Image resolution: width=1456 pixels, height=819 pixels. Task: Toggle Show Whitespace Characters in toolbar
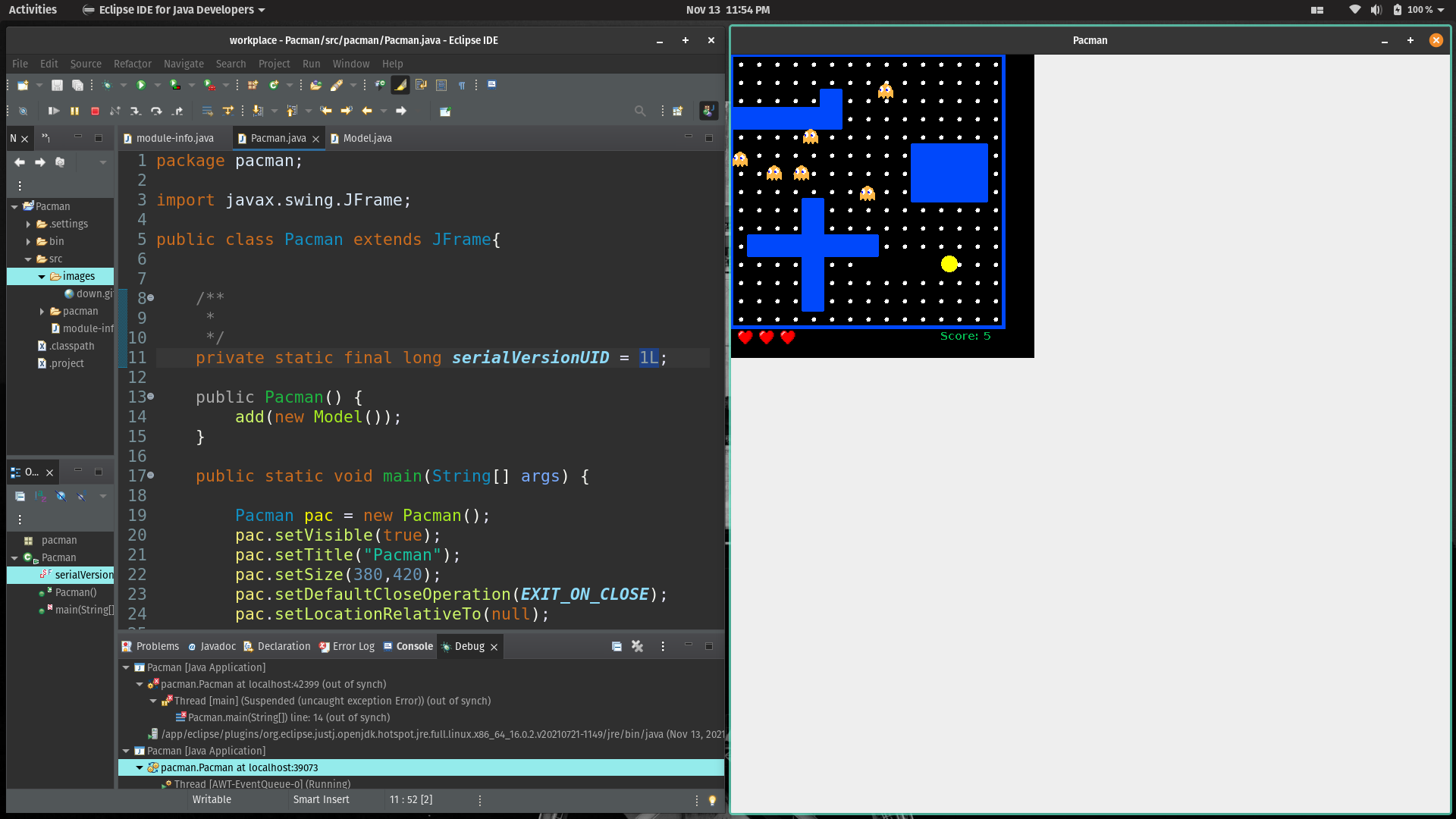462,85
